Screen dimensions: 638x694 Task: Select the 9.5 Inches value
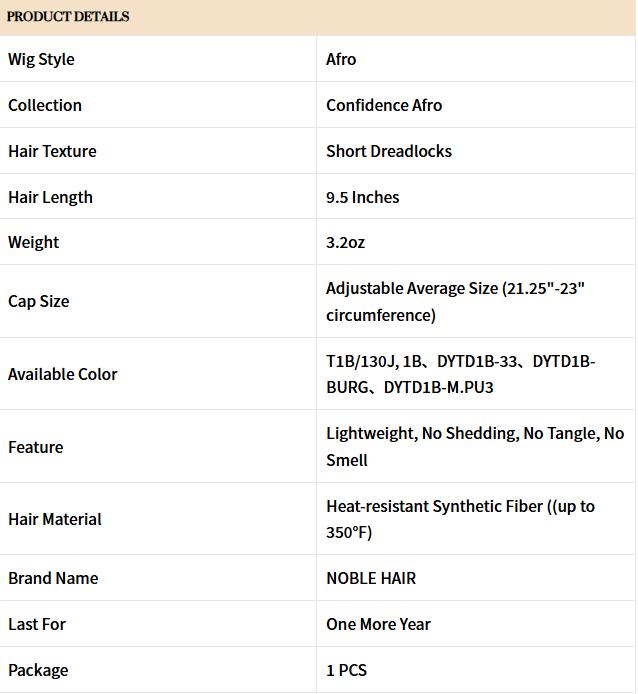[x=363, y=197]
